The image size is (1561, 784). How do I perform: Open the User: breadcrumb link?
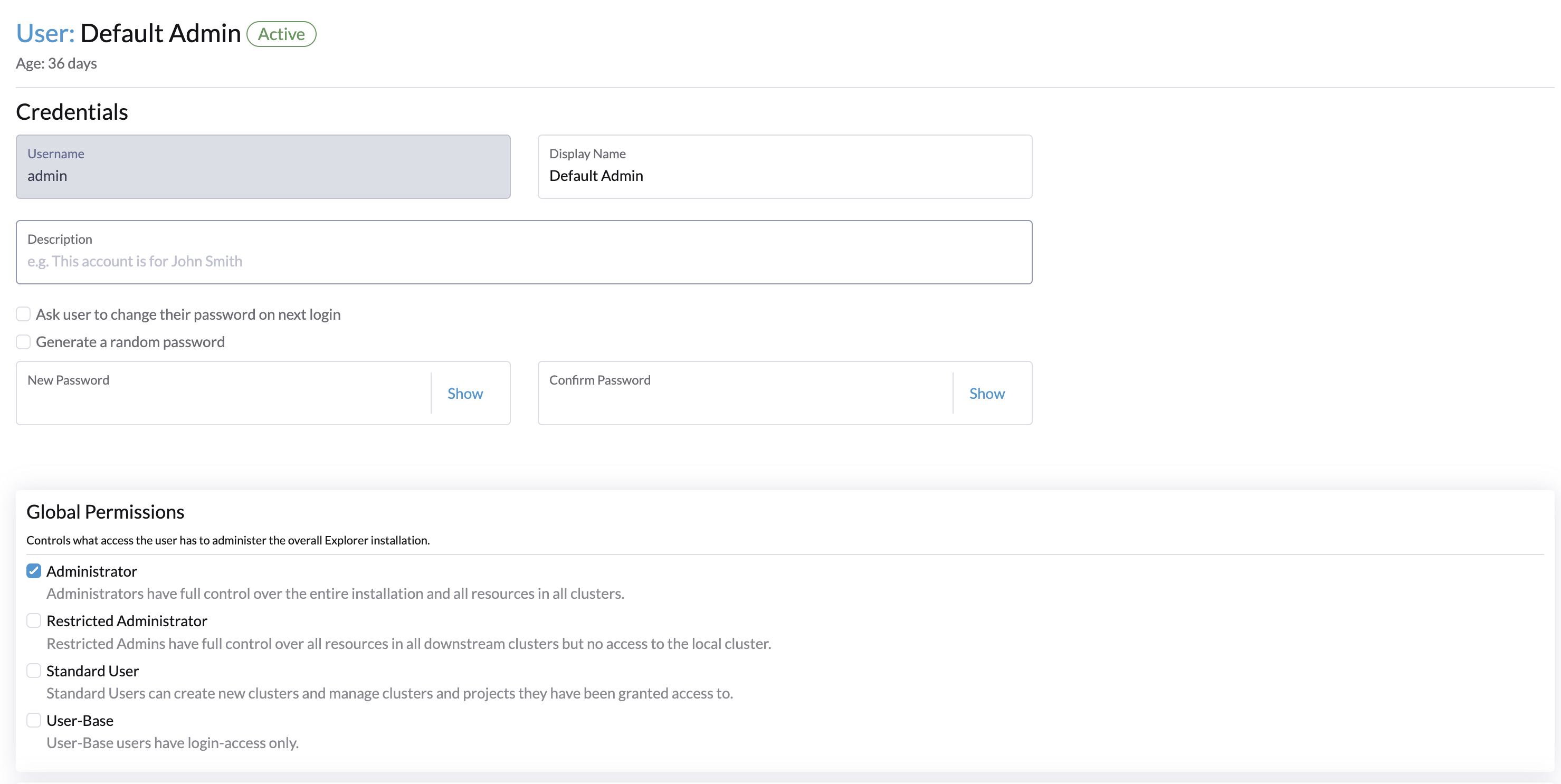pyautogui.click(x=45, y=33)
